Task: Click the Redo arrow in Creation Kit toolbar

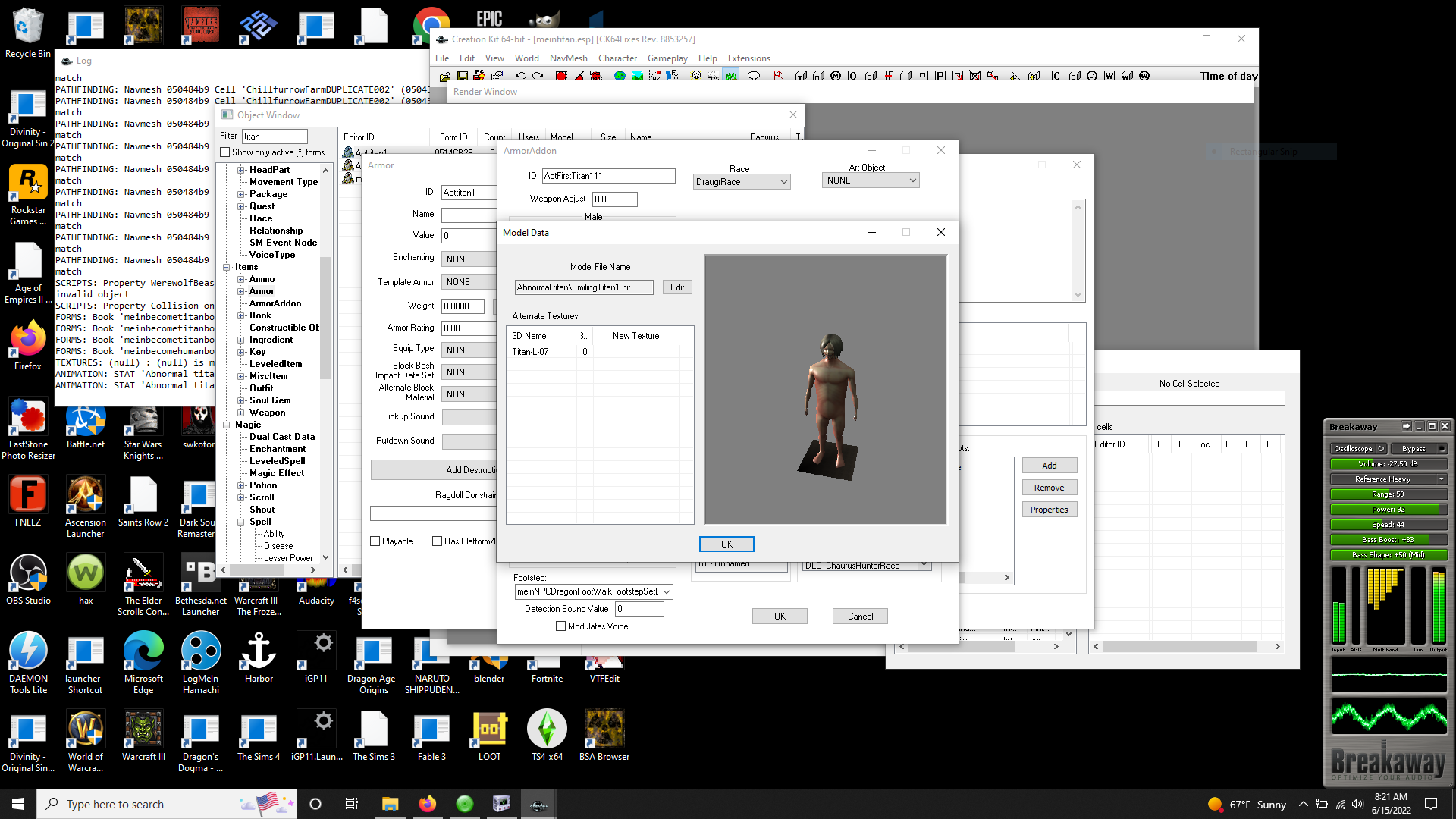Action: click(538, 76)
